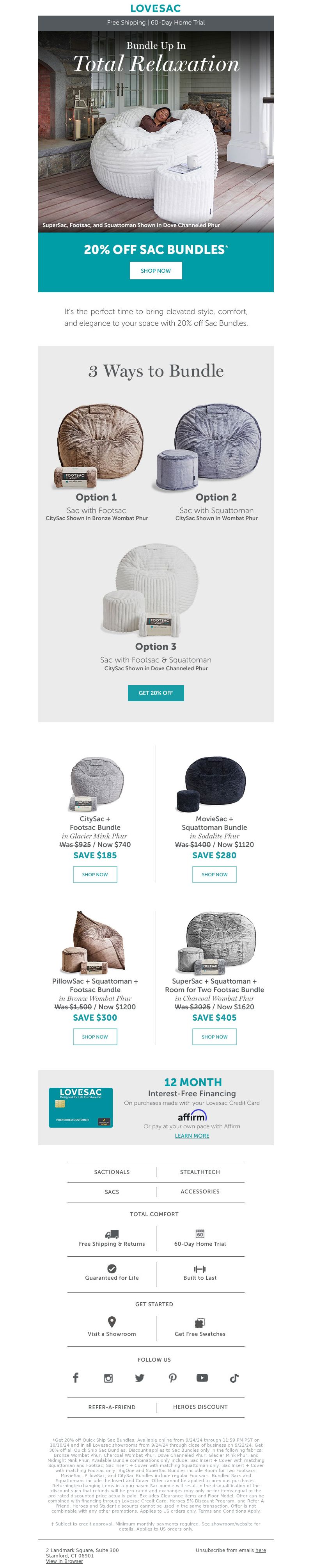Shop the MovieSac + Squattoman Bundle

point(214,874)
